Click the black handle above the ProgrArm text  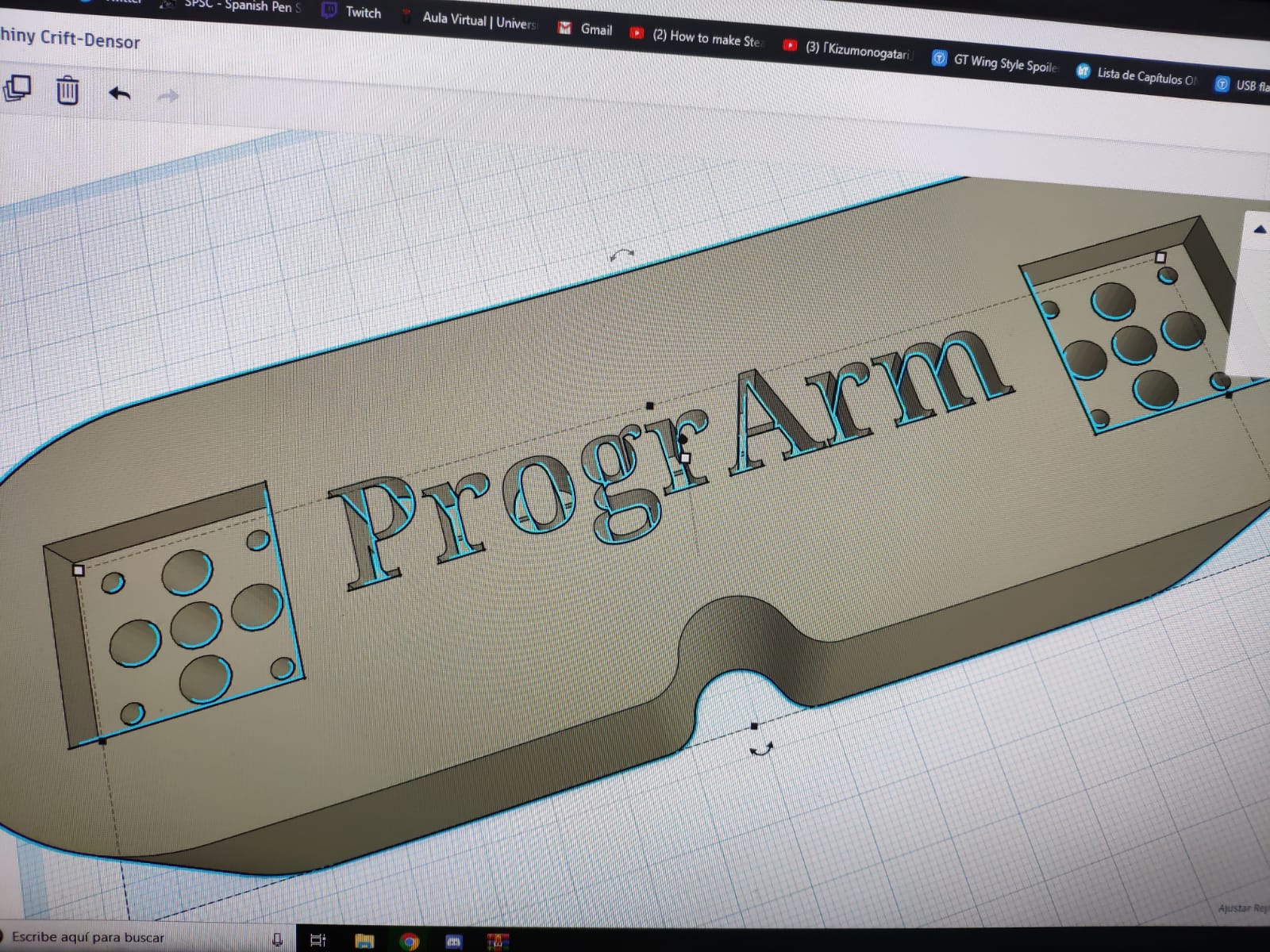coord(650,406)
